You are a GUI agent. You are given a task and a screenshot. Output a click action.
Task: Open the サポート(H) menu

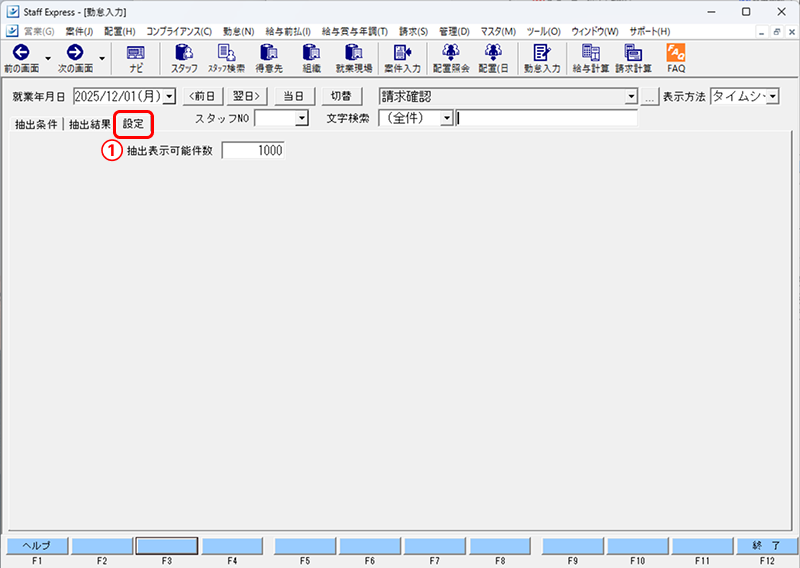tap(649, 32)
